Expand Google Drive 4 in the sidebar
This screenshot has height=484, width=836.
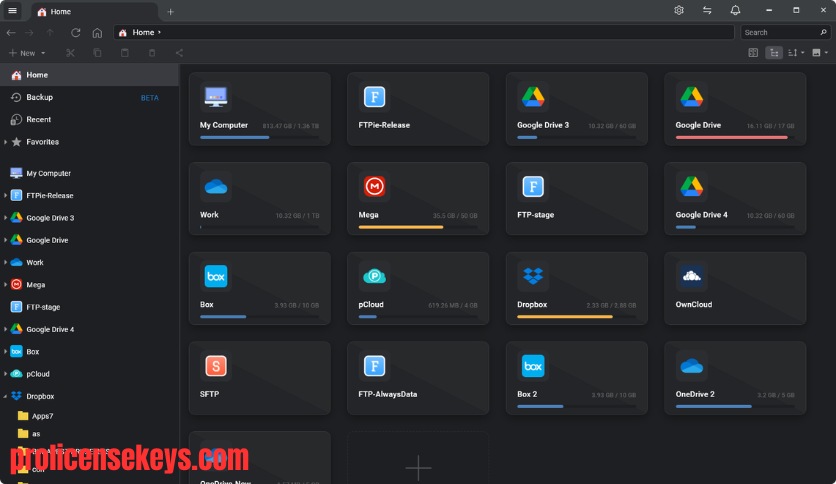[5, 329]
